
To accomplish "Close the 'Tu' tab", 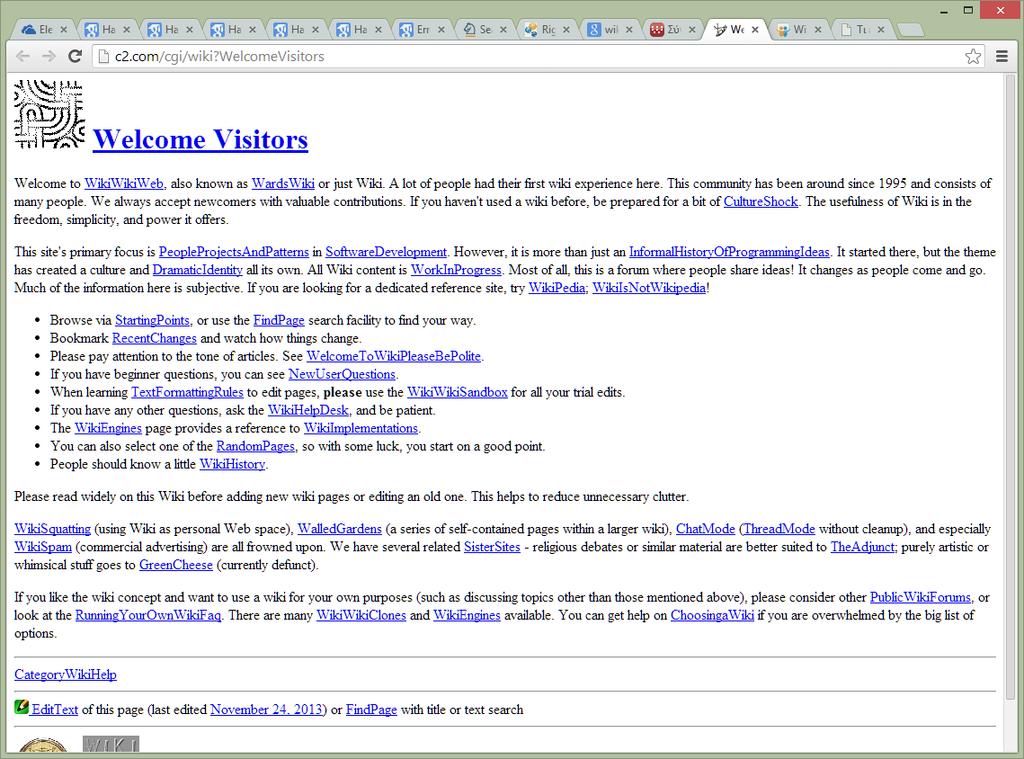I will point(881,29).
